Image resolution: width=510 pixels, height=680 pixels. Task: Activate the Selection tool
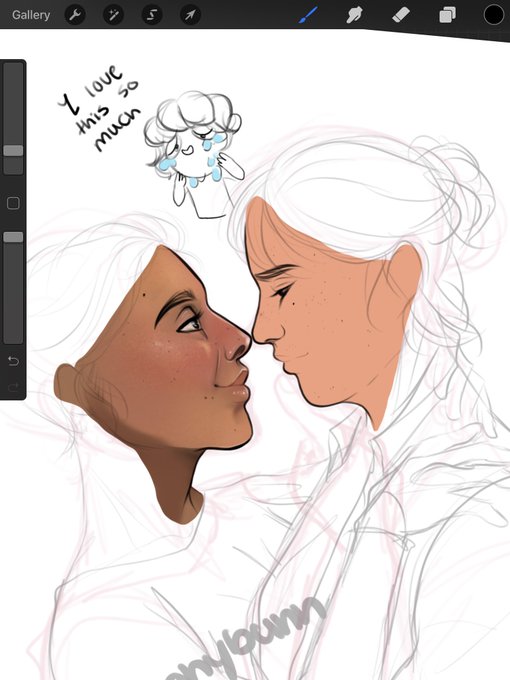(152, 15)
